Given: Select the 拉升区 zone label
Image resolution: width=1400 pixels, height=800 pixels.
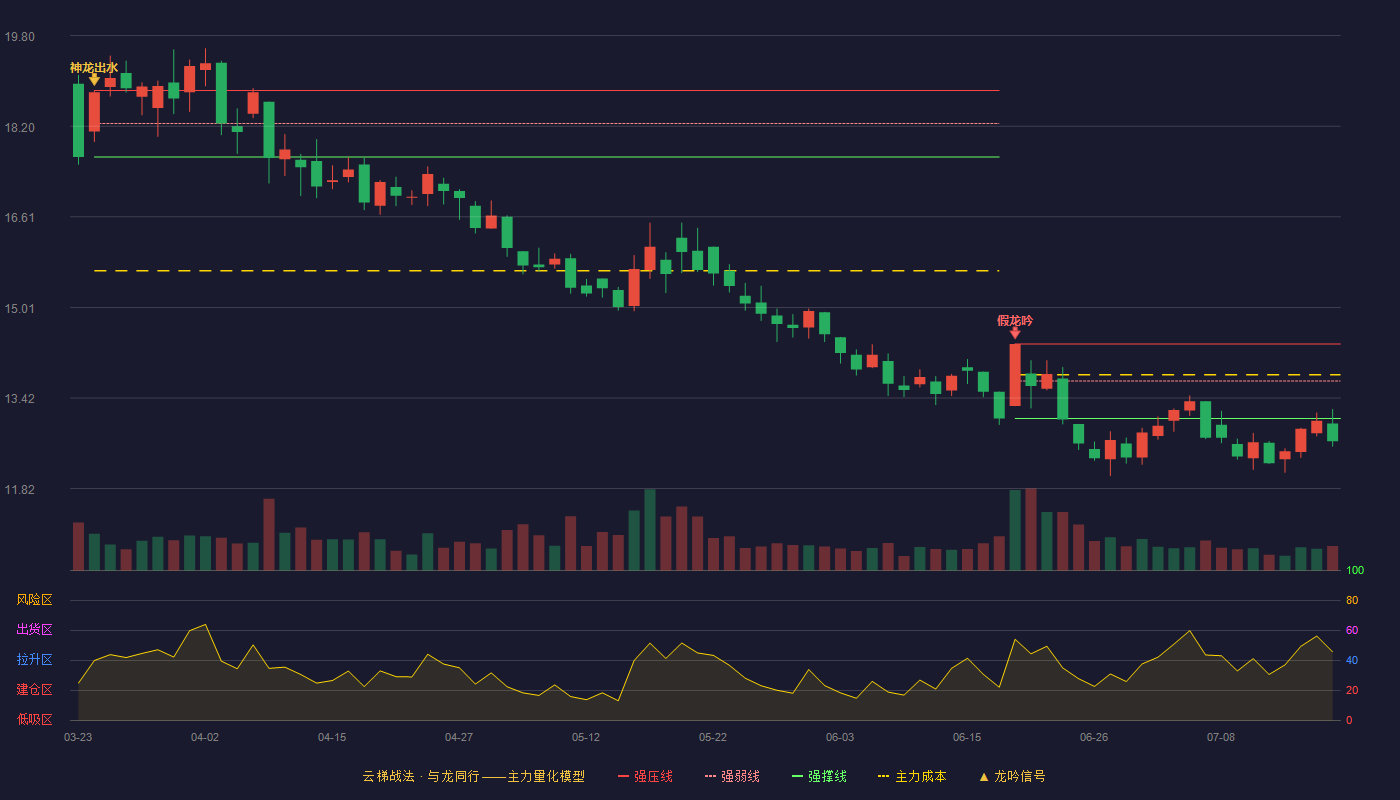Looking at the screenshot, I should click(34, 660).
